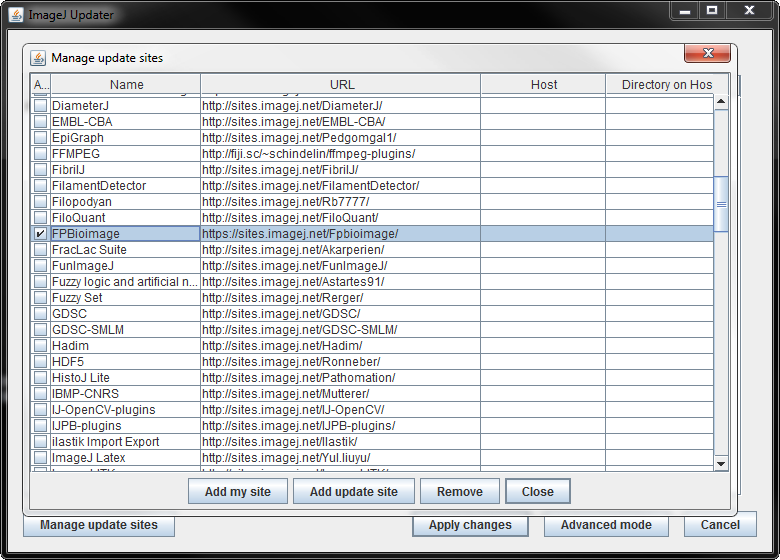Click the scrollbar up arrow

[721, 102]
